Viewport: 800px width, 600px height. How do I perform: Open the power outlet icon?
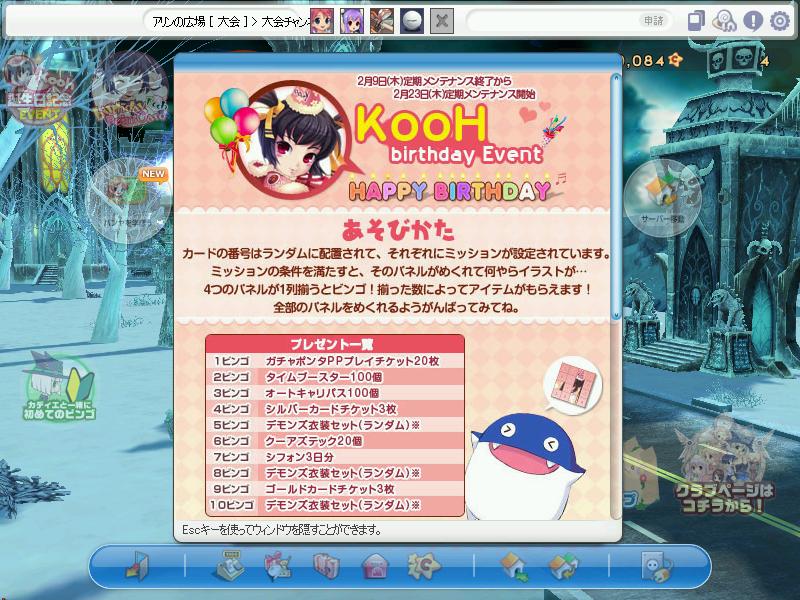coord(656,566)
